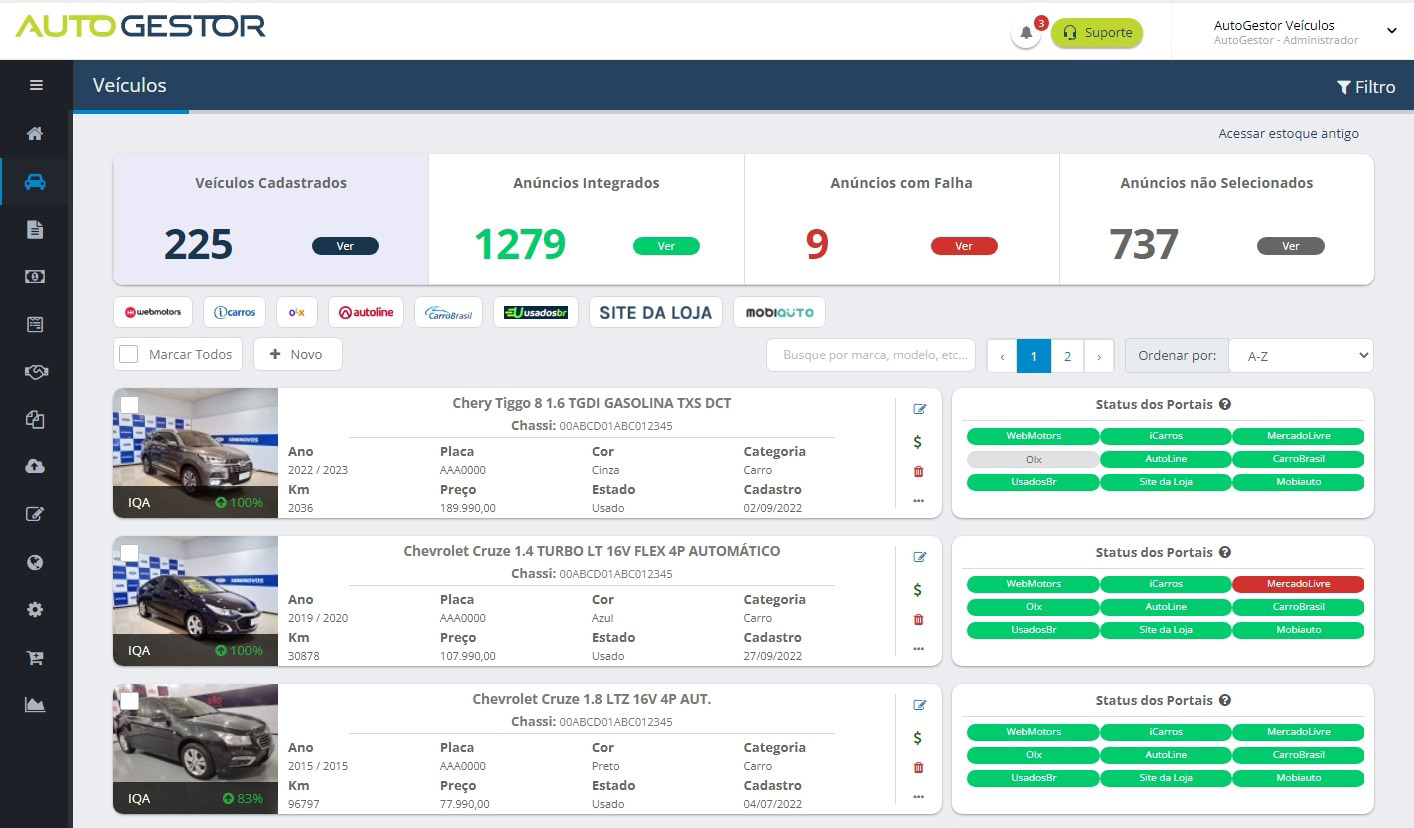Filter by the Mobiauto portal
The width and height of the screenshot is (1414, 828).
click(779, 312)
